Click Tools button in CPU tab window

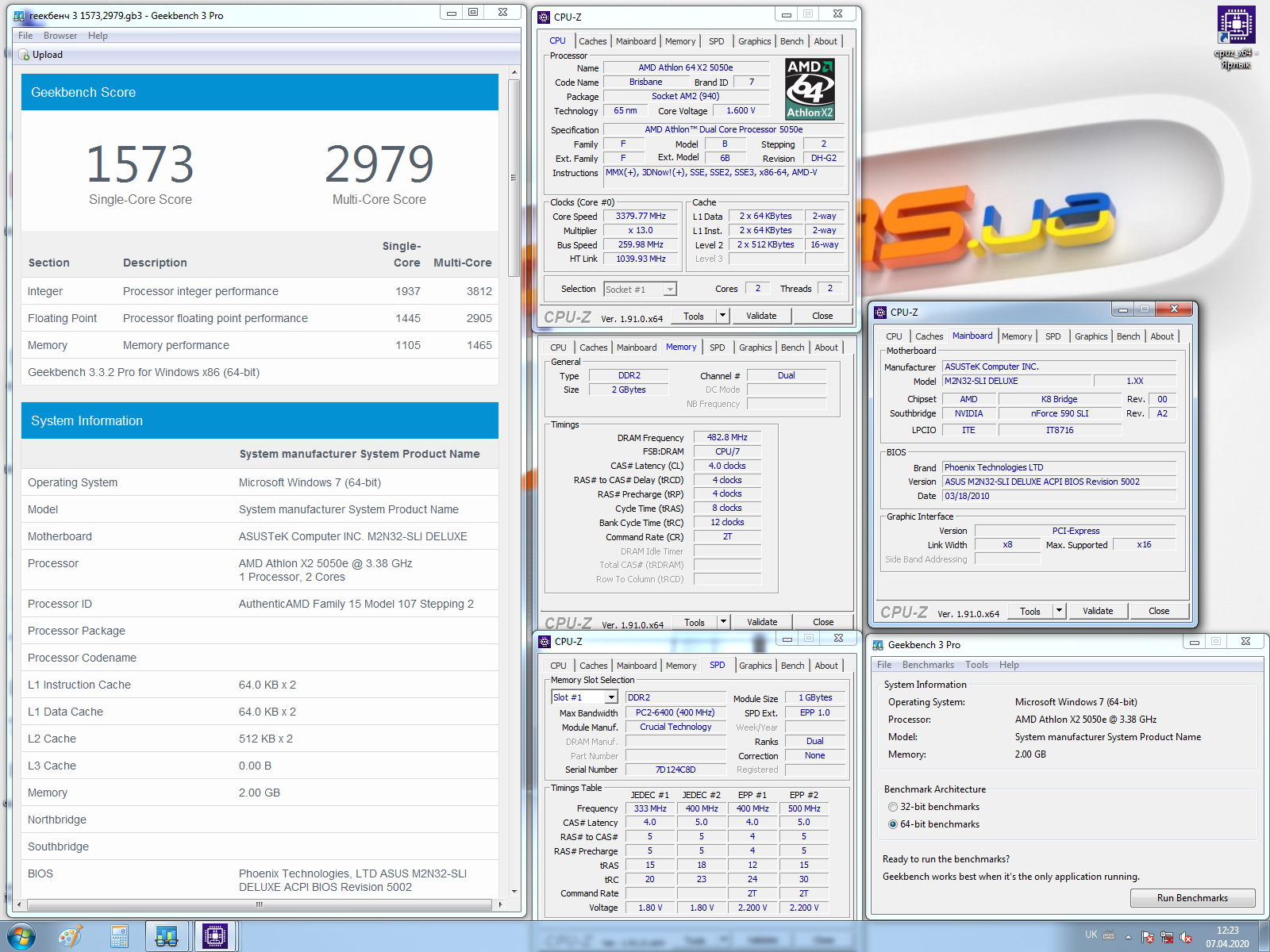(x=694, y=316)
